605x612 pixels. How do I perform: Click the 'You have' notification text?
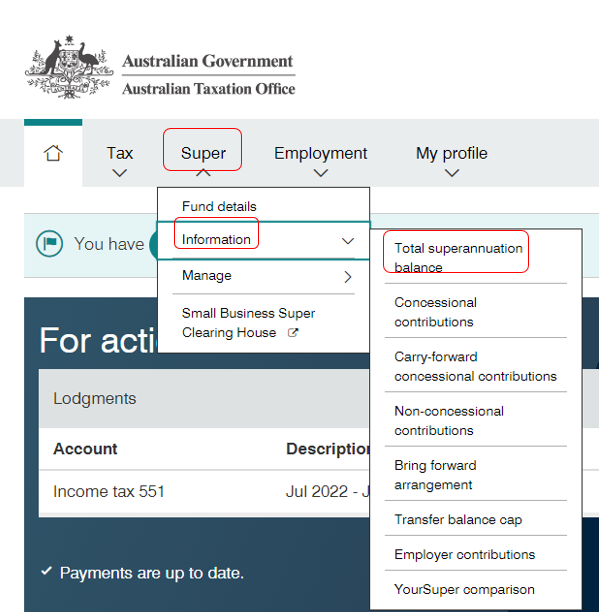click(x=109, y=244)
